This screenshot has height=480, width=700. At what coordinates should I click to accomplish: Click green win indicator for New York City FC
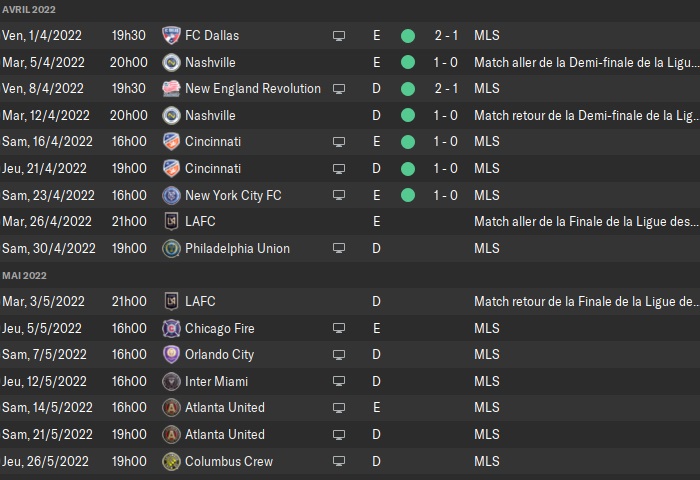408,195
